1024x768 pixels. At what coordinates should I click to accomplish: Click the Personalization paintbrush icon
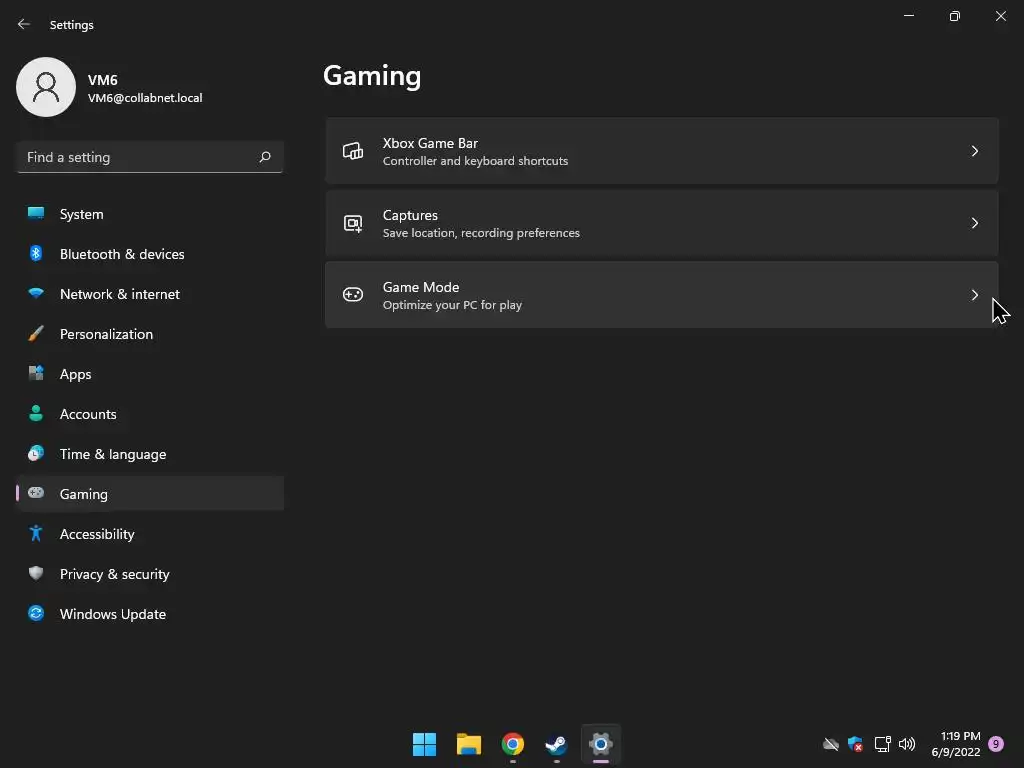tap(36, 334)
